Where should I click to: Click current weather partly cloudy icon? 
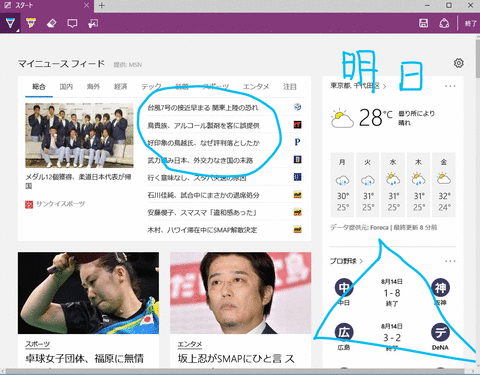pos(342,118)
